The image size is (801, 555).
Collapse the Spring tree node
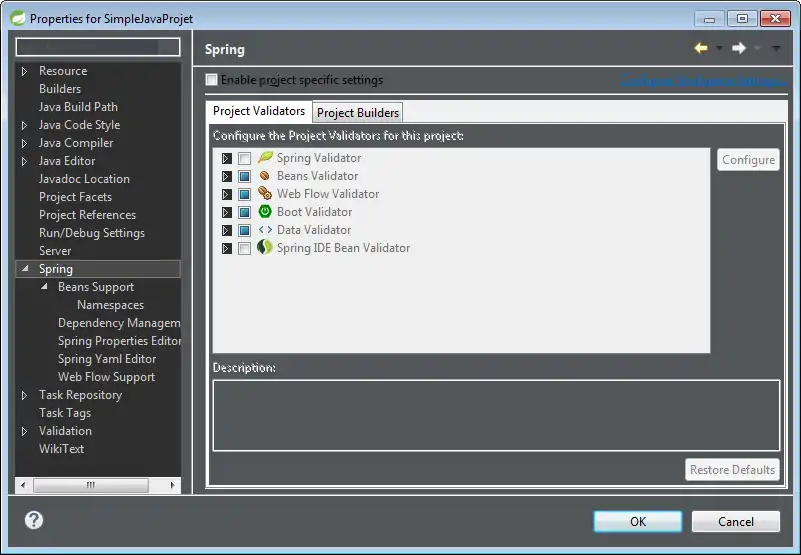pos(25,269)
